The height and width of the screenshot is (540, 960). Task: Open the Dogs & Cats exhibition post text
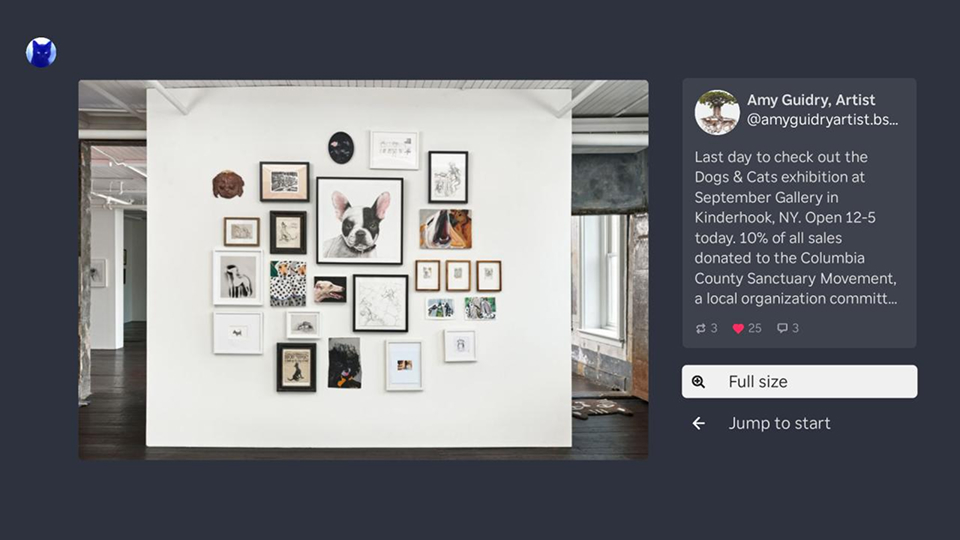tap(795, 228)
